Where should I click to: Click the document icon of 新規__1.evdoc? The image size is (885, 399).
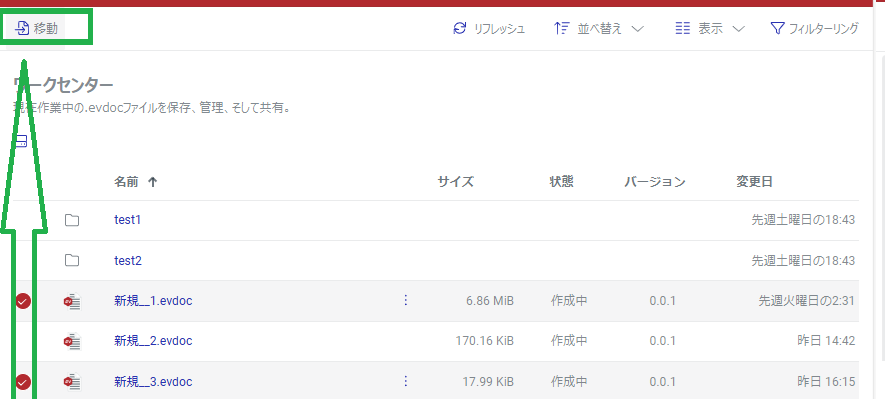point(72,302)
